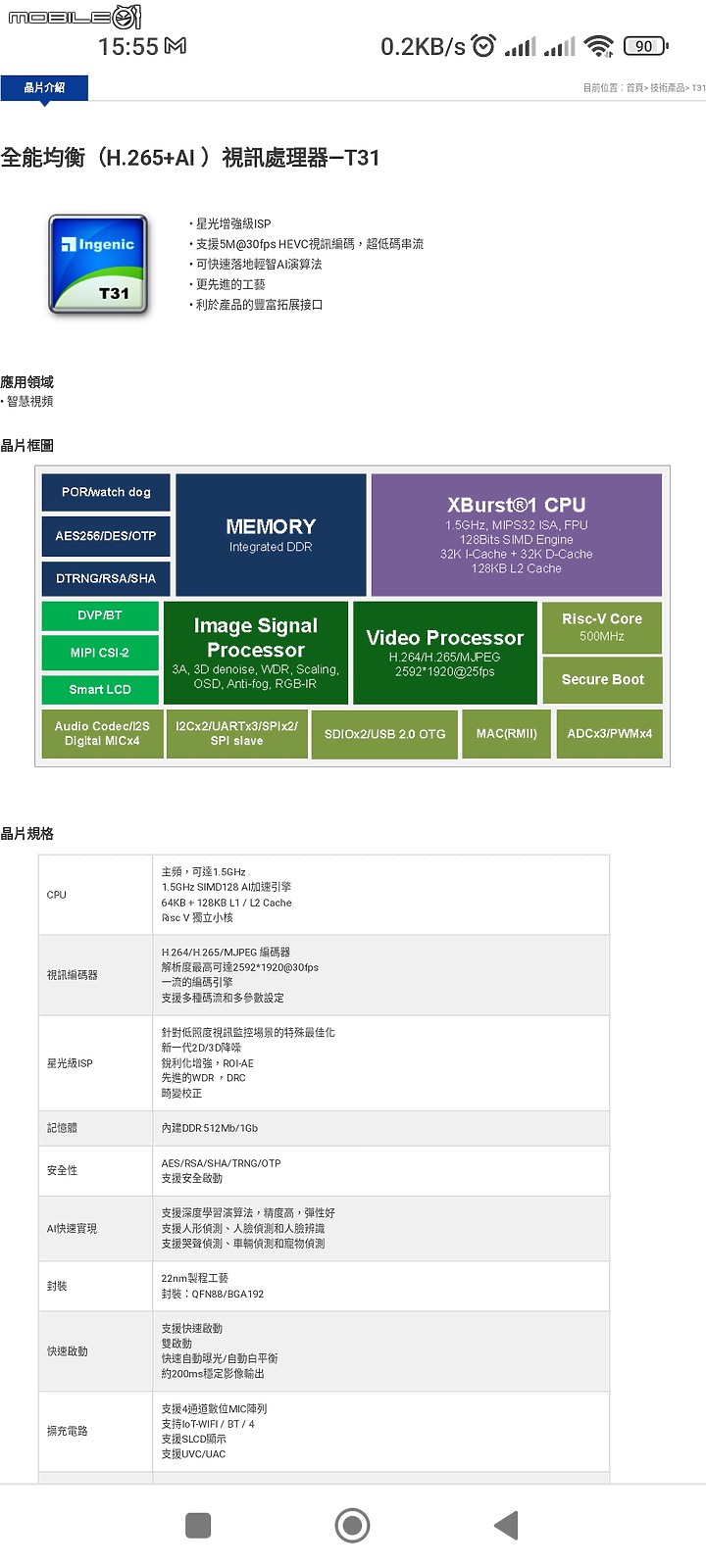
Task: Tap the first cellular signal icon
Action: click(521, 47)
